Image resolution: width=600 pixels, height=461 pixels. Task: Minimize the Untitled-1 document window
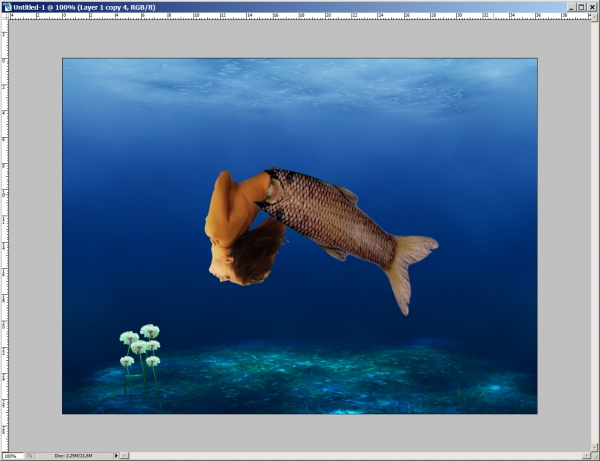(571, 7)
